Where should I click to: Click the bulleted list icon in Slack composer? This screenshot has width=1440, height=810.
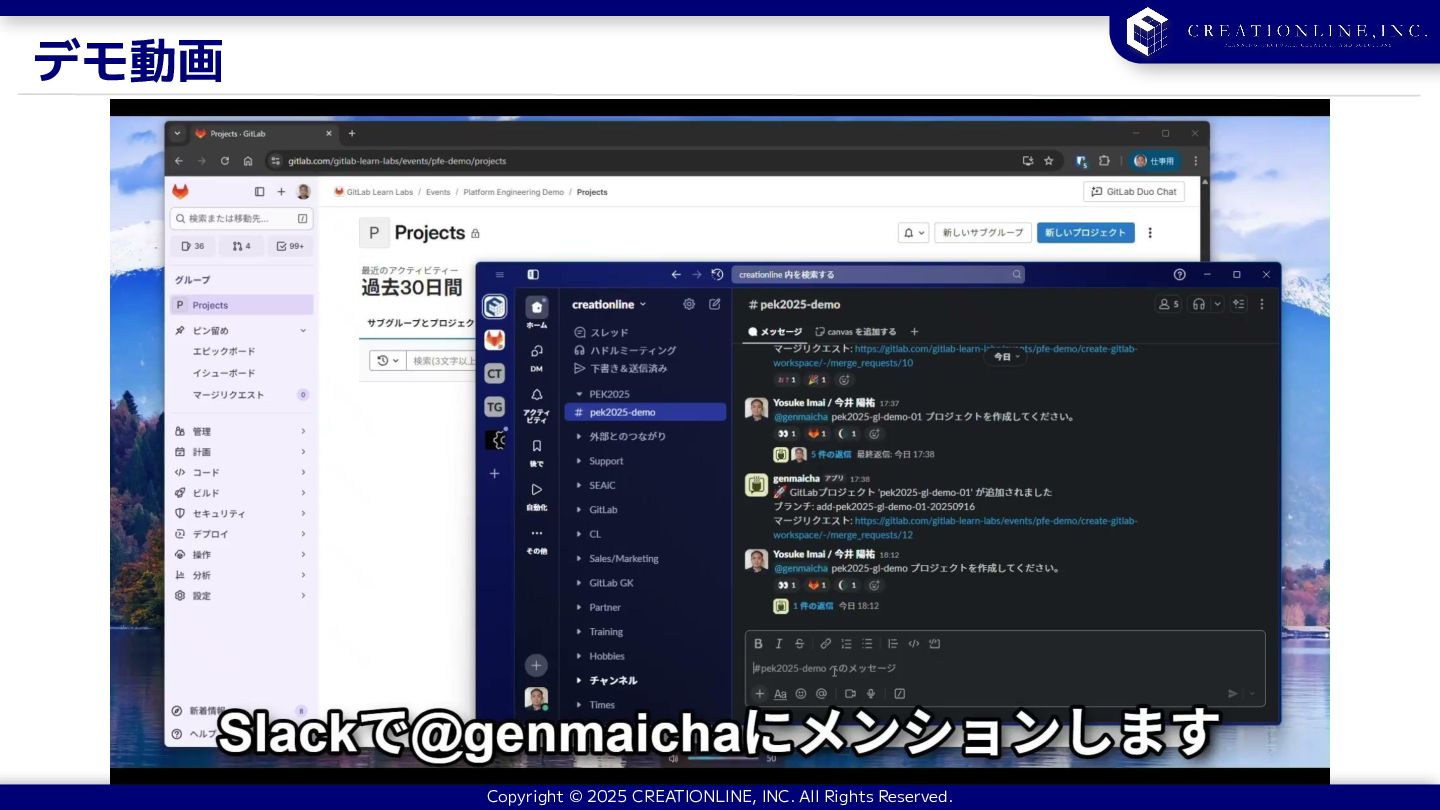pos(867,644)
